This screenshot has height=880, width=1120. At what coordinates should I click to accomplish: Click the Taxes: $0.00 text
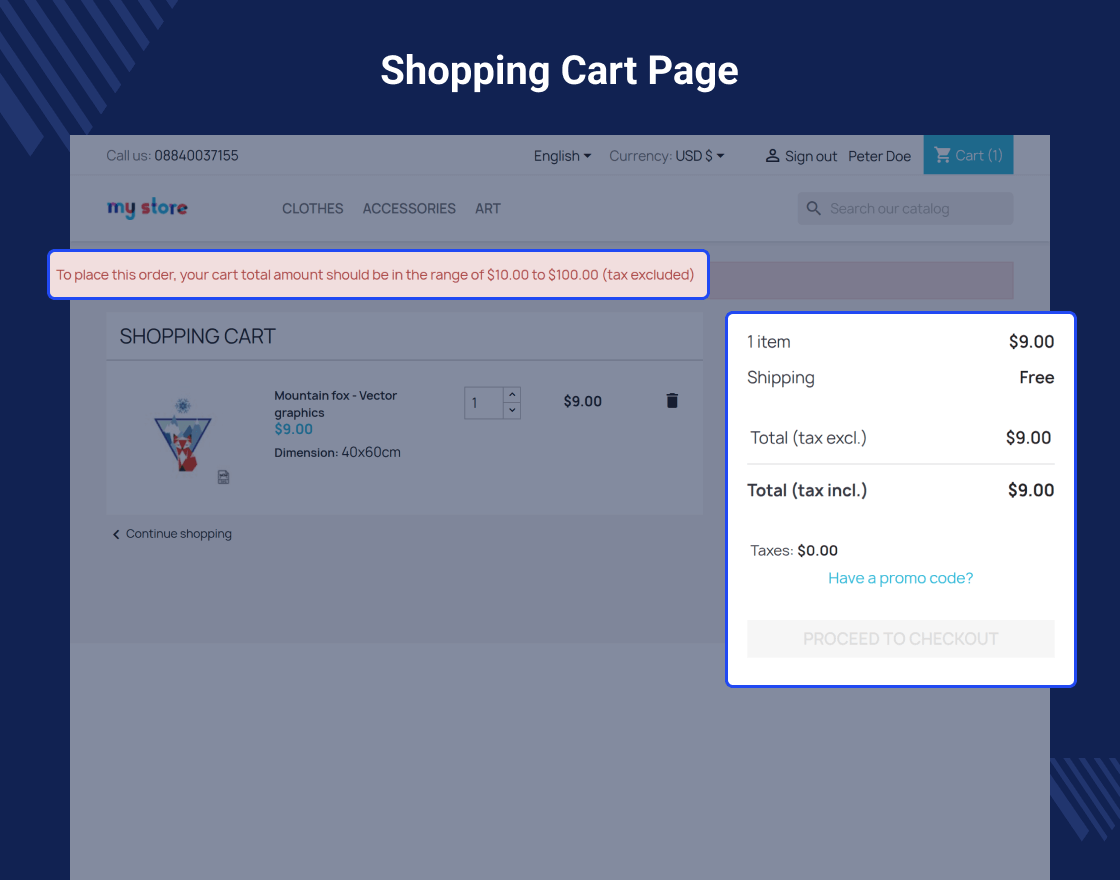(x=794, y=551)
